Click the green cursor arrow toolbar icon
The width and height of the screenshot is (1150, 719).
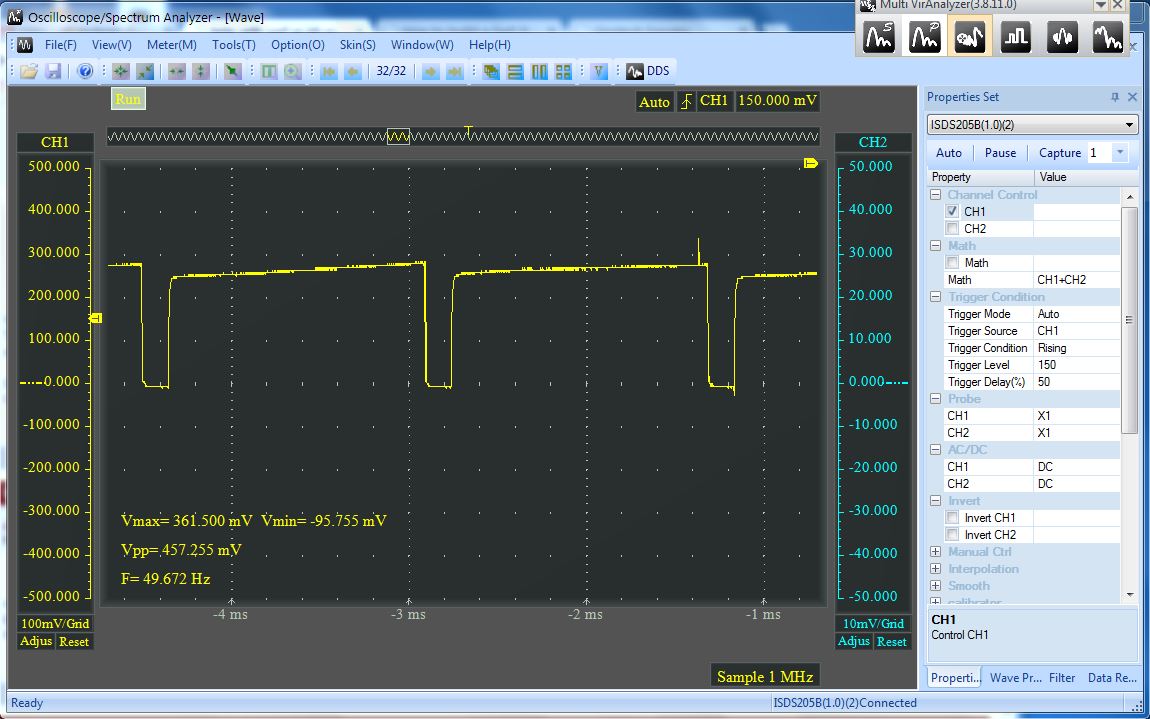coord(232,71)
